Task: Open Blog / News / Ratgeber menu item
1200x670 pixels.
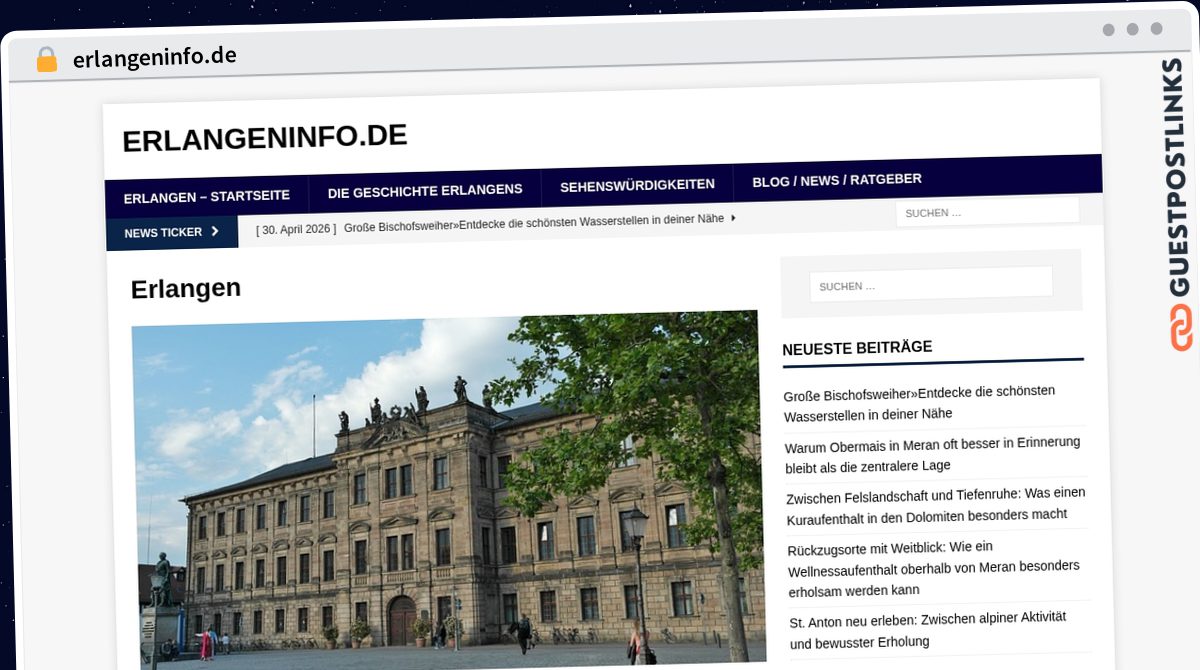Action: (837, 180)
